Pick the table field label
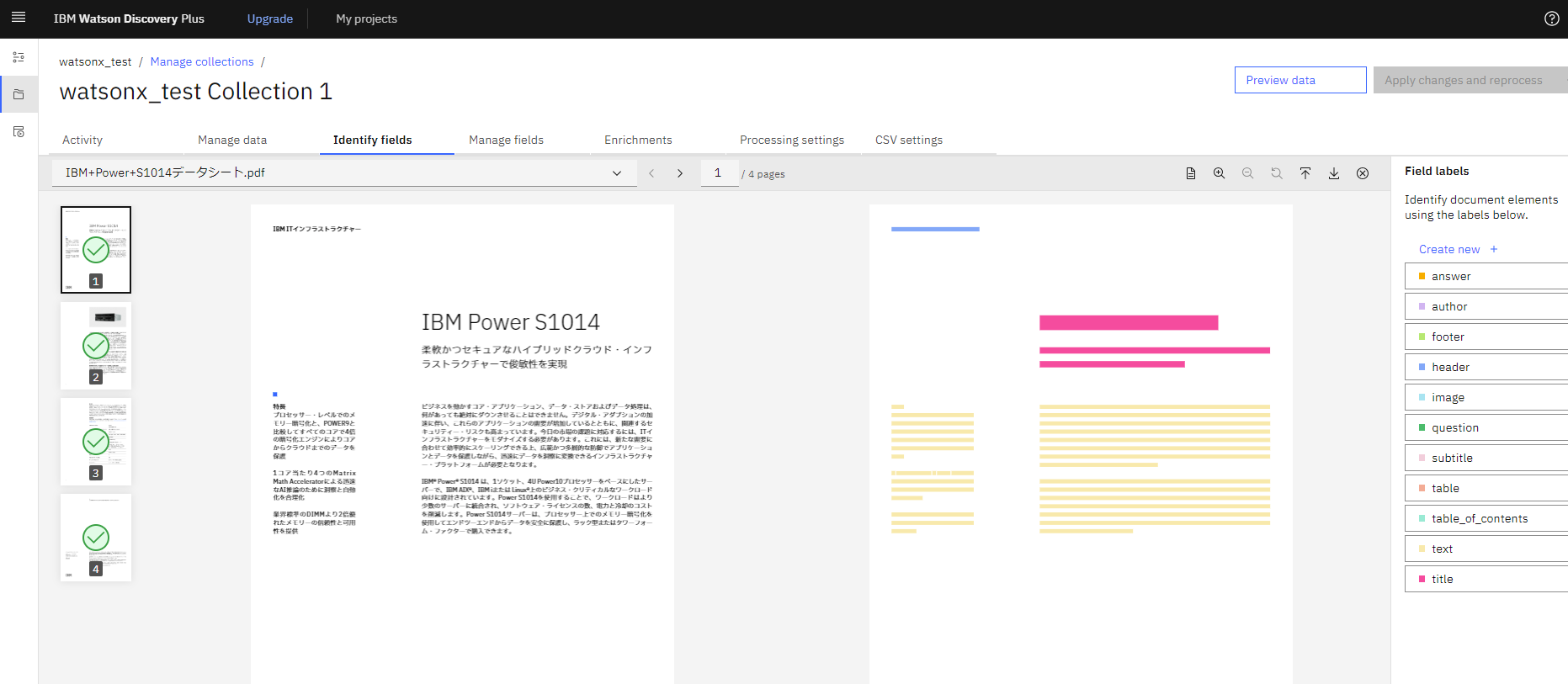 click(x=1486, y=488)
